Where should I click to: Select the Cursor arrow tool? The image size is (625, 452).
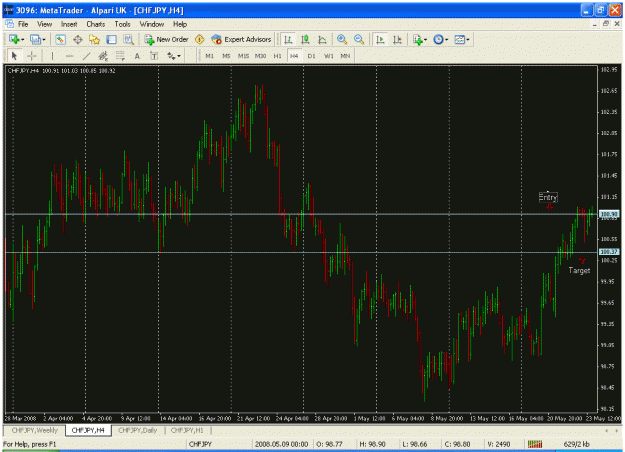coord(14,56)
